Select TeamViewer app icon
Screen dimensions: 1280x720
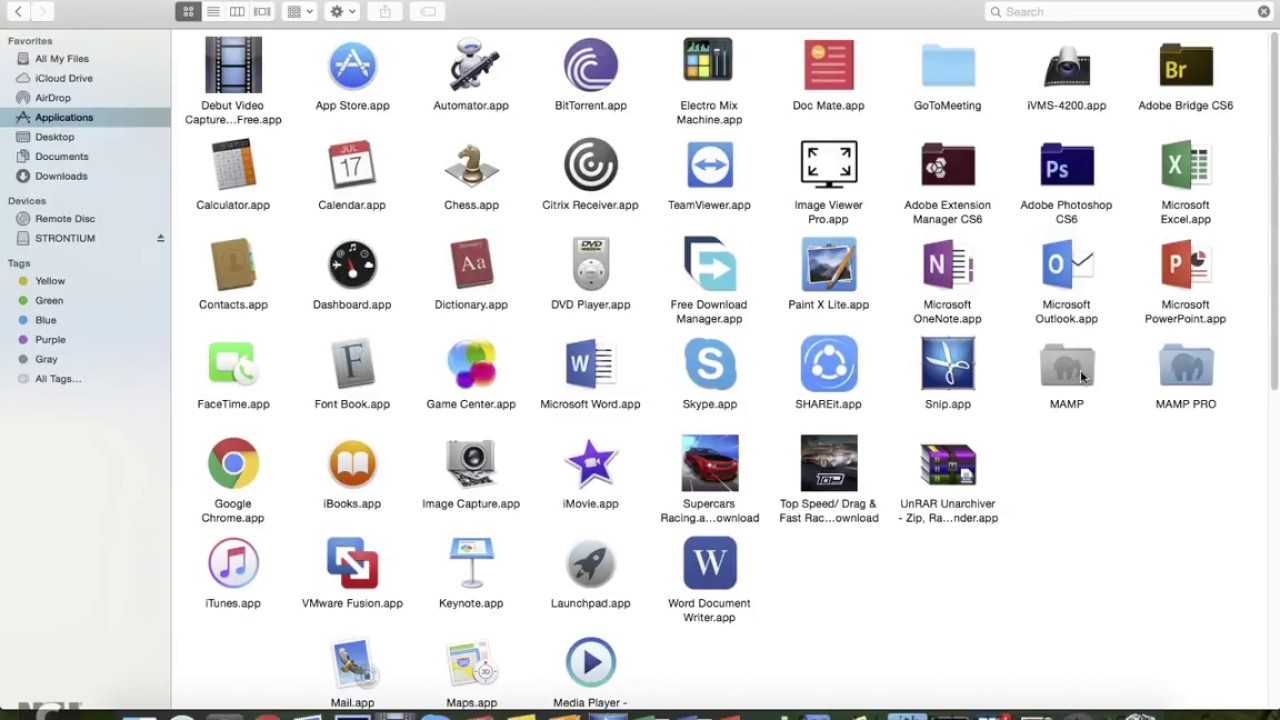[709, 165]
